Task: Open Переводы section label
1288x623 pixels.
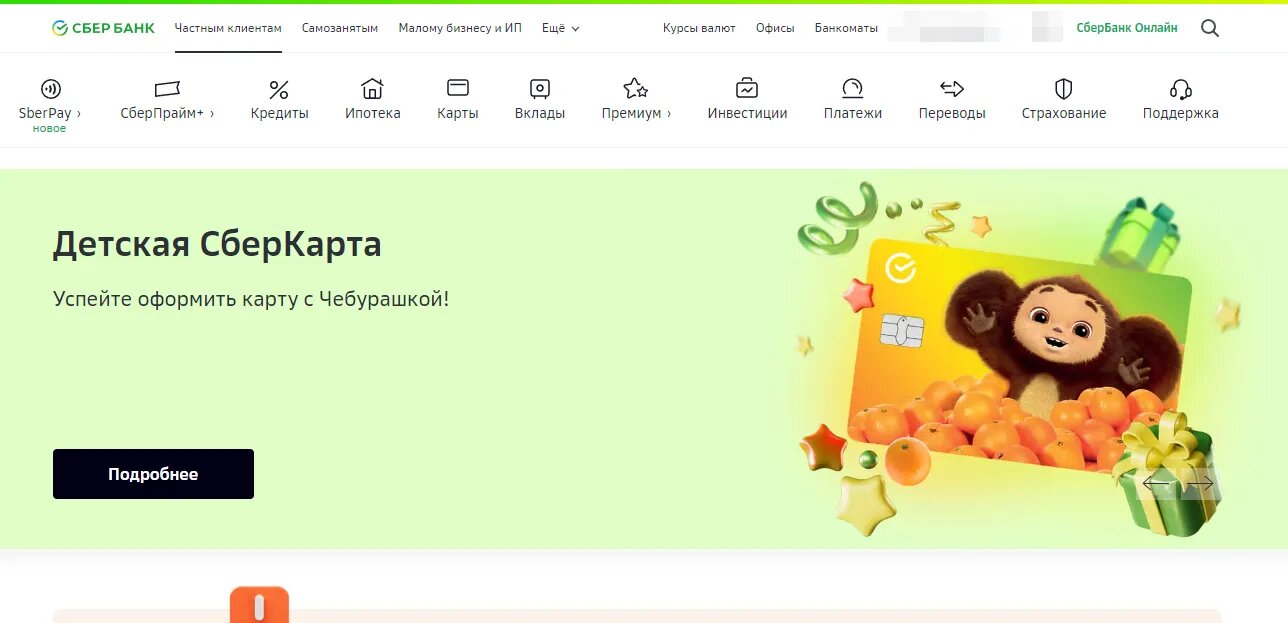Action: pyautogui.click(x=952, y=113)
